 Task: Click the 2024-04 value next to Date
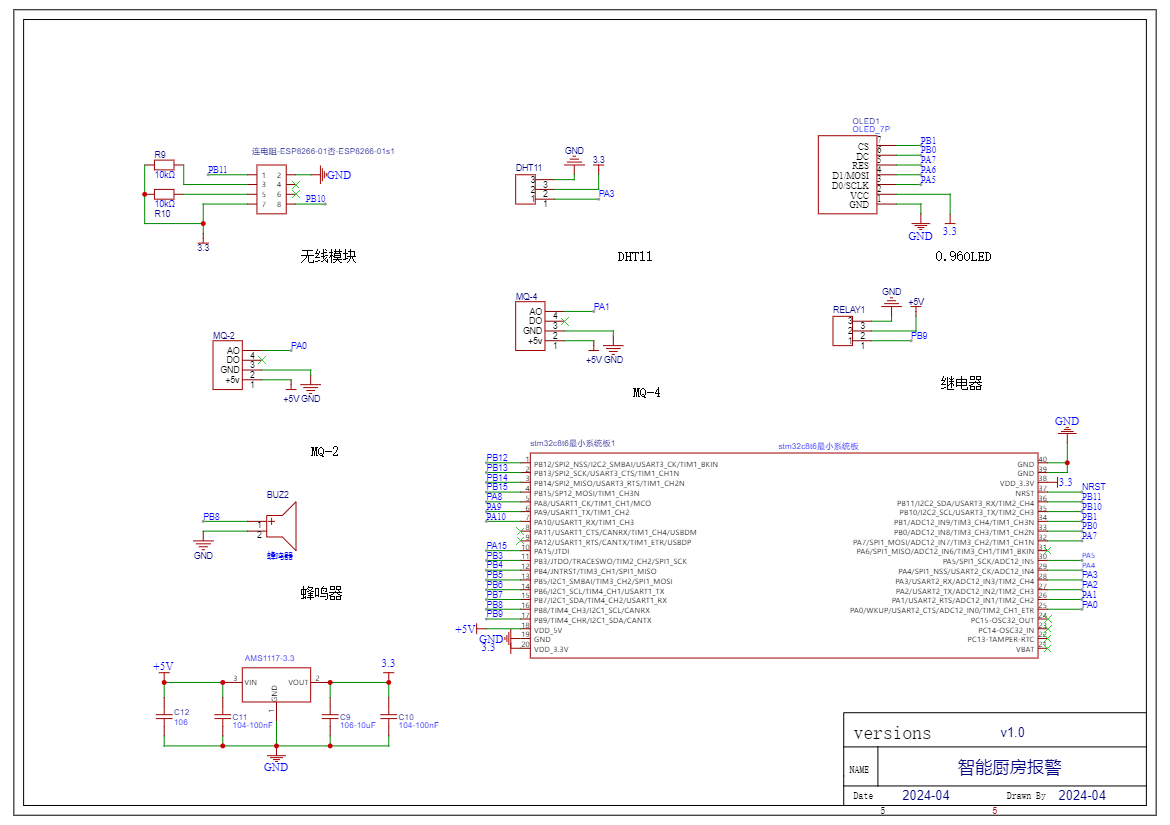[x=926, y=796]
